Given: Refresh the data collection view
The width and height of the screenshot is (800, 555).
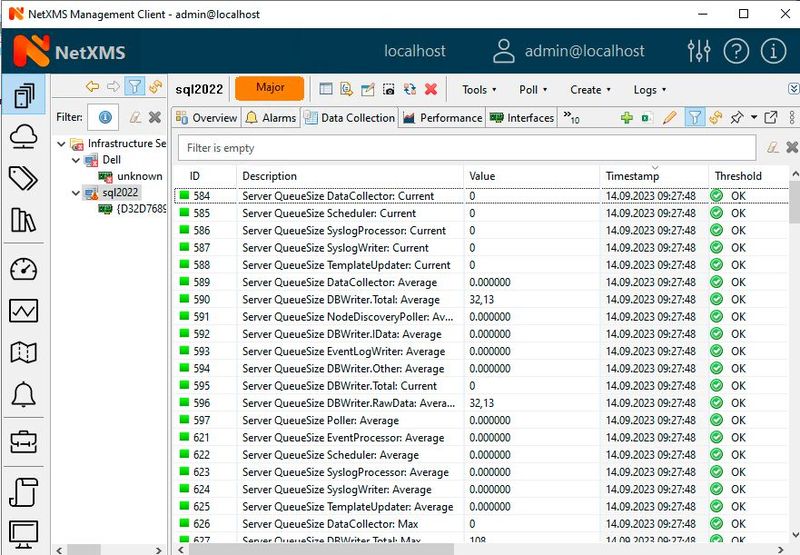Looking at the screenshot, I should (715, 118).
